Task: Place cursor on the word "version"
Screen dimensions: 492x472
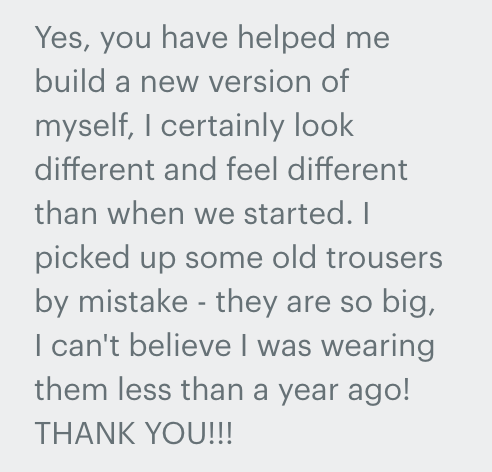Action: [260, 82]
